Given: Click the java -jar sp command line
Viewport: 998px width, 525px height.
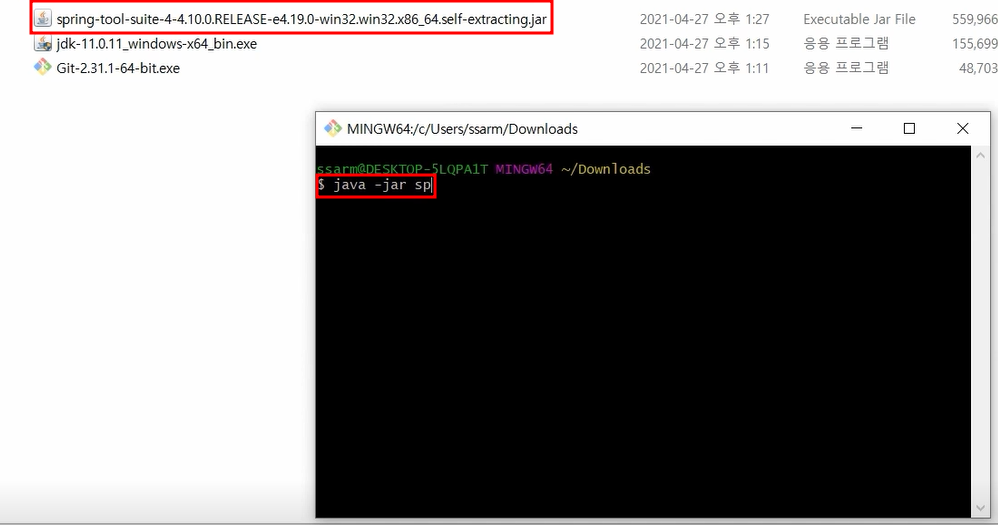Looking at the screenshot, I should tap(376, 185).
